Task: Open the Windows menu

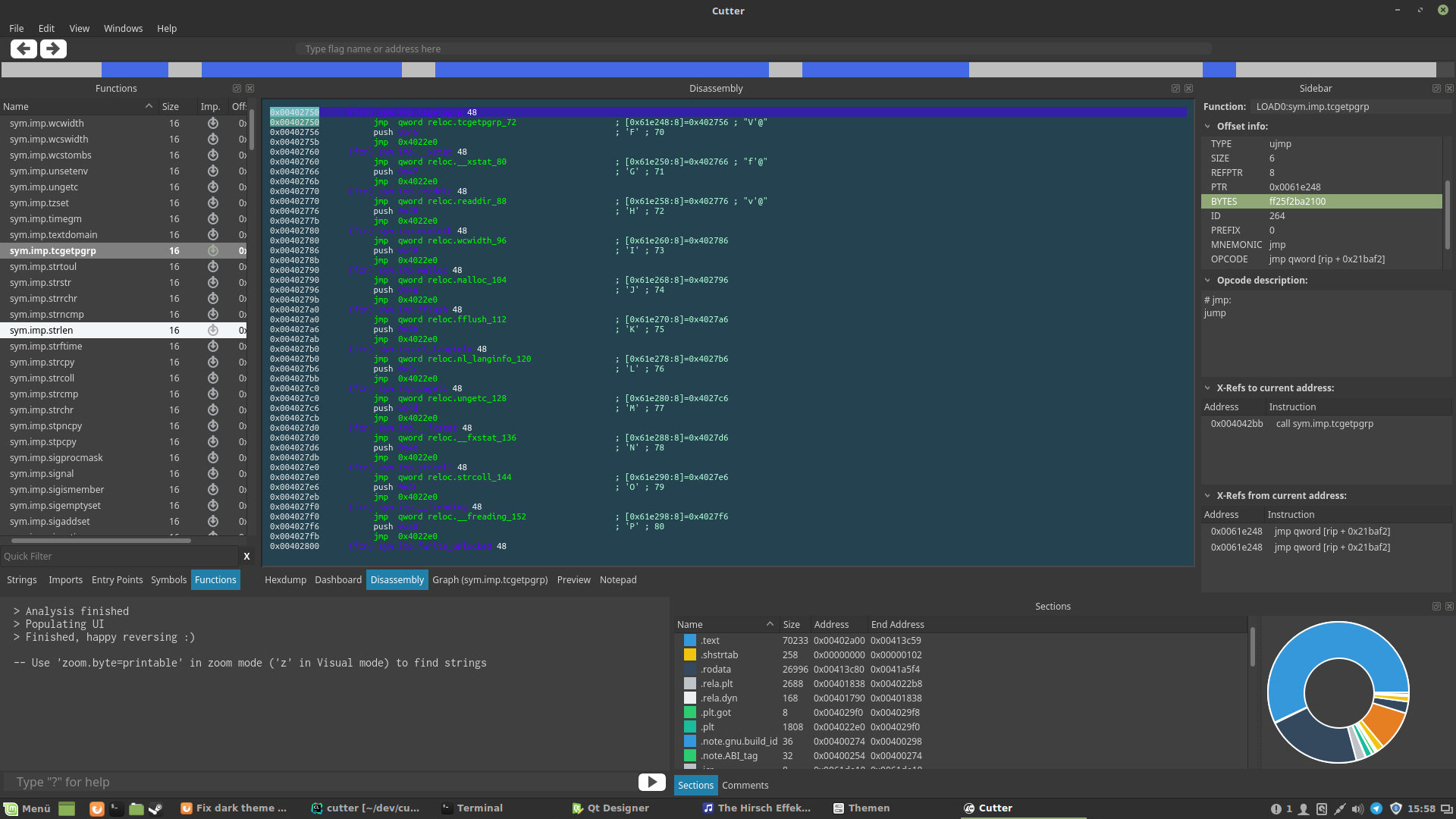Action: 123,29
